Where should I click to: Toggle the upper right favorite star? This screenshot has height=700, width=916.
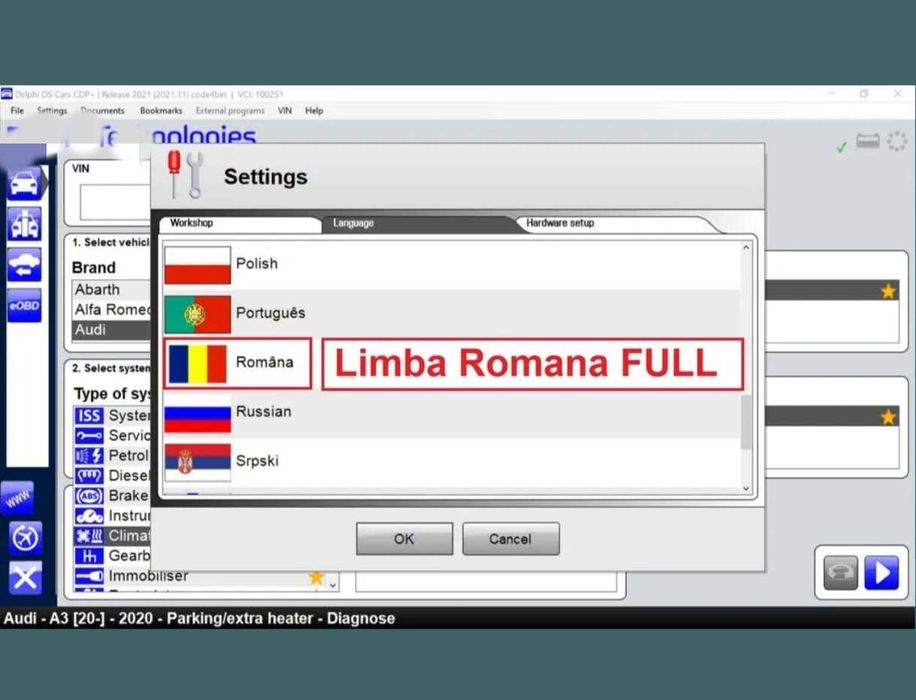coord(888,291)
